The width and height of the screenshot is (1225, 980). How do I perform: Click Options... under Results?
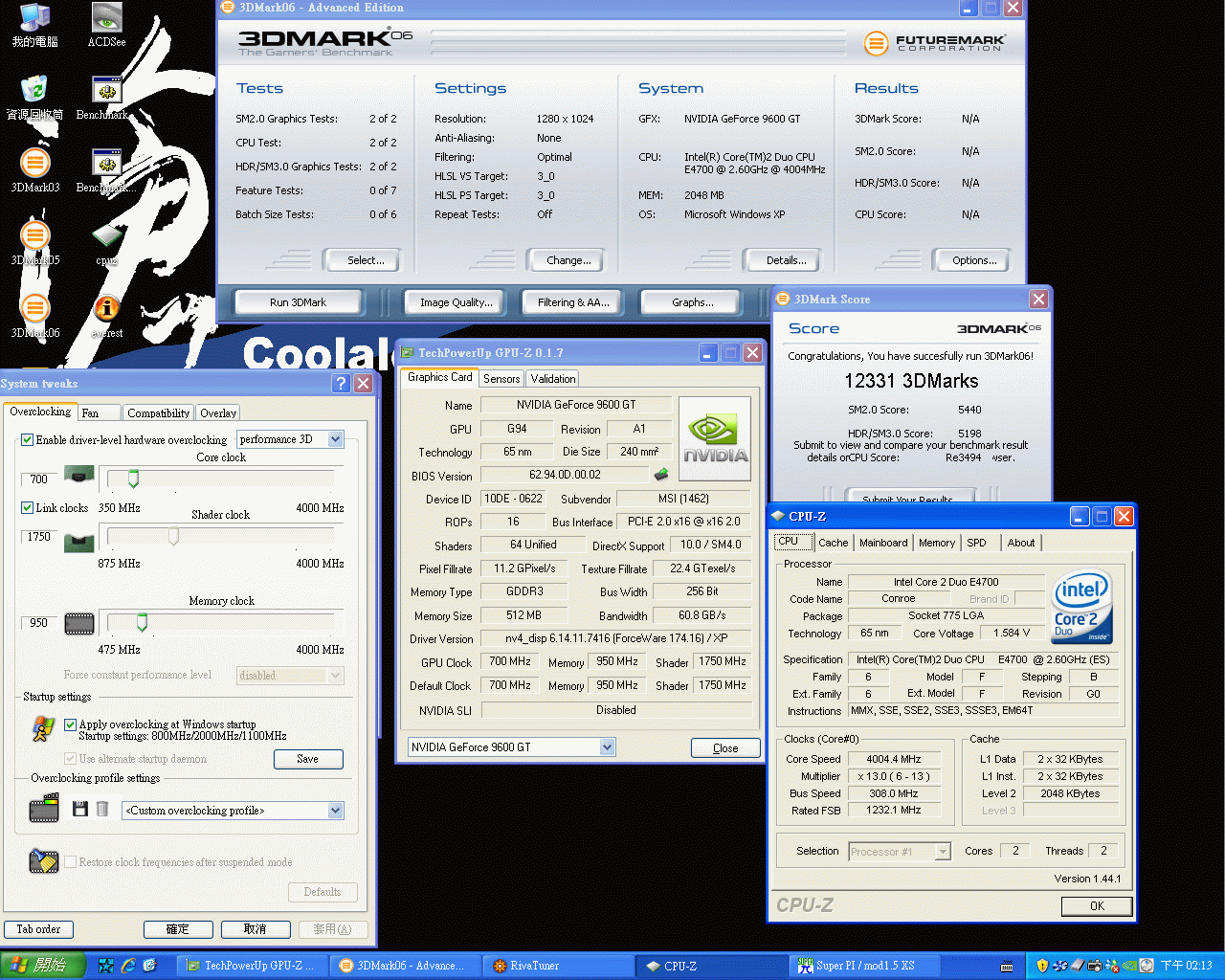(971, 260)
